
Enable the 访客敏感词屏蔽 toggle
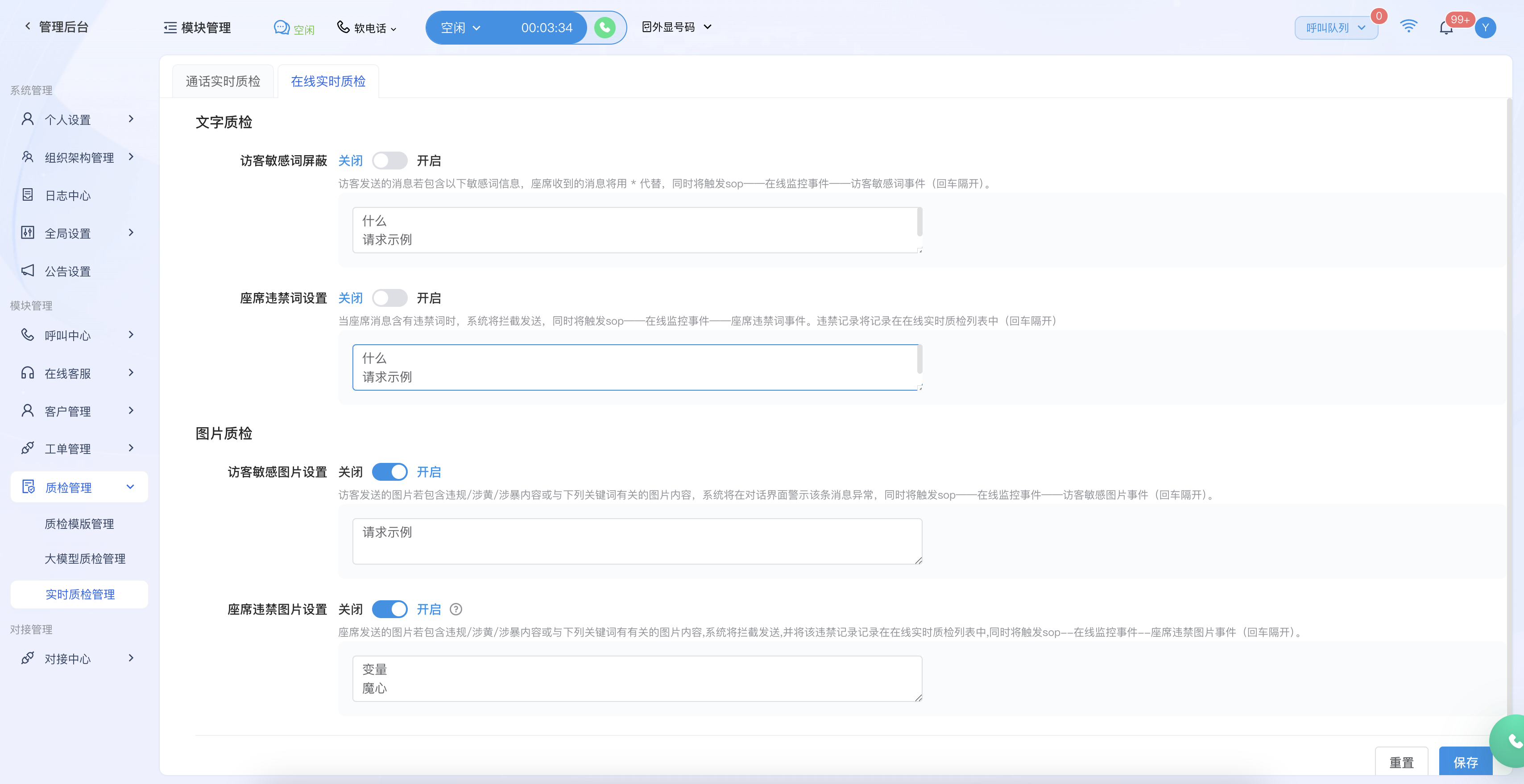coord(389,160)
